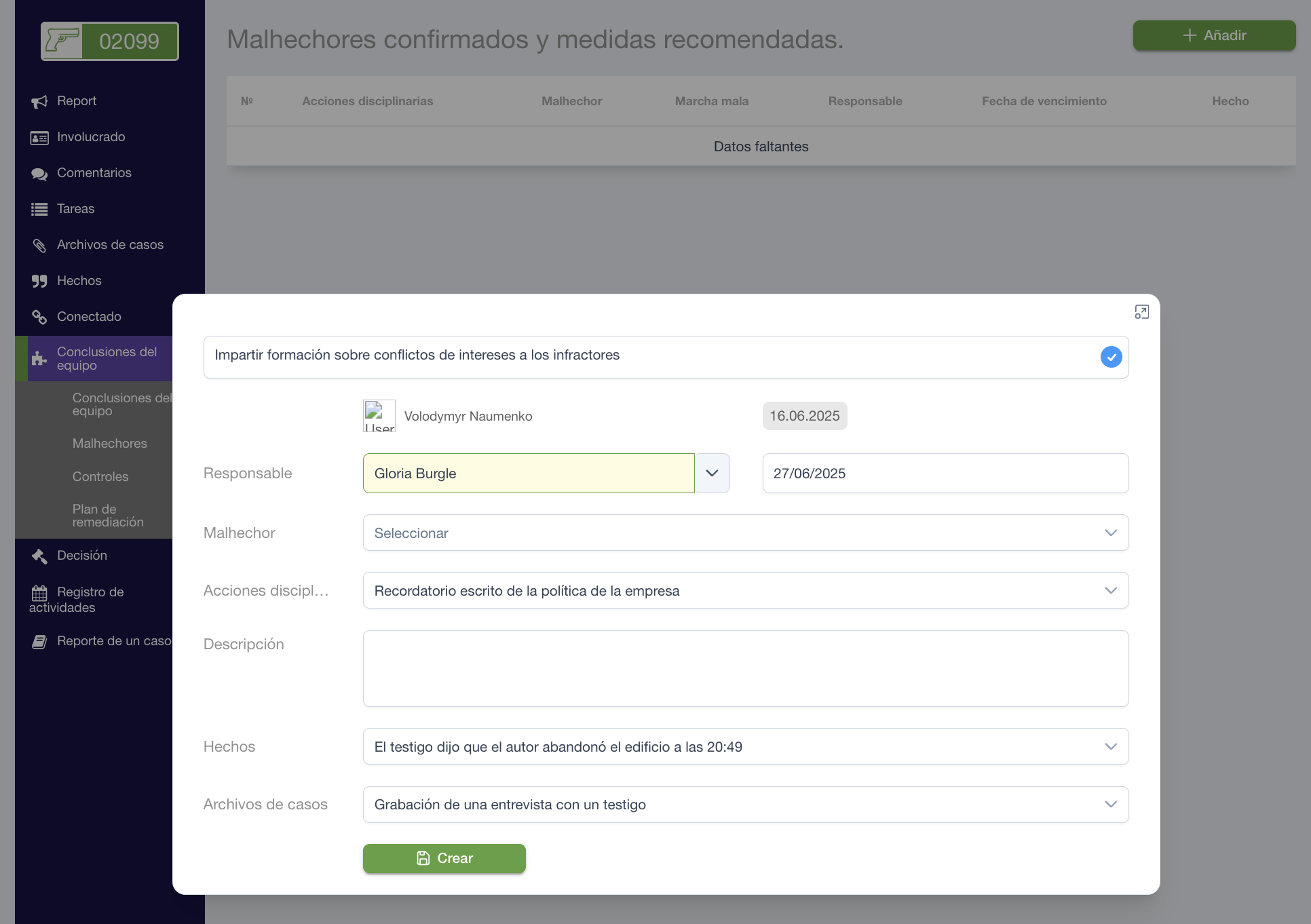1311x924 pixels.
Task: Click the due date field 27/06/2025
Action: pos(945,474)
